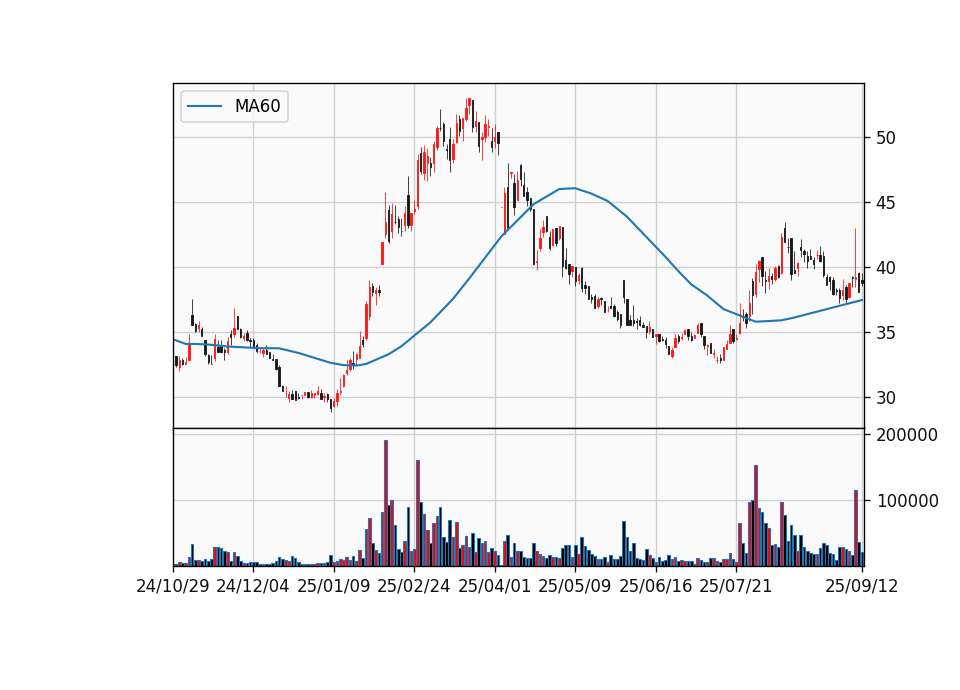Select the 25/02/24 date label
Image resolution: width=960 pixels, height=690 pixels.
pos(414,586)
